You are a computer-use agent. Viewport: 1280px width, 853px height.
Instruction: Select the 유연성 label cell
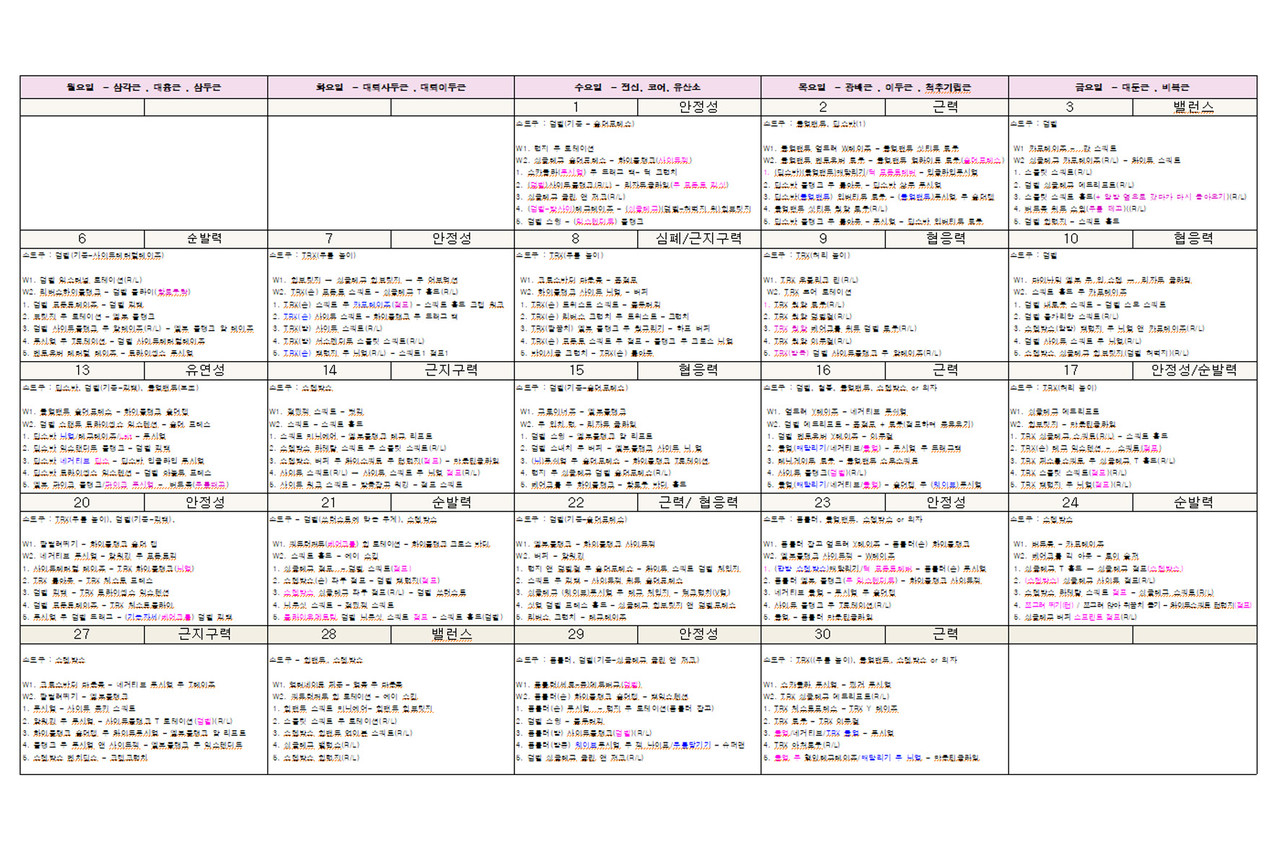[x=206, y=370]
